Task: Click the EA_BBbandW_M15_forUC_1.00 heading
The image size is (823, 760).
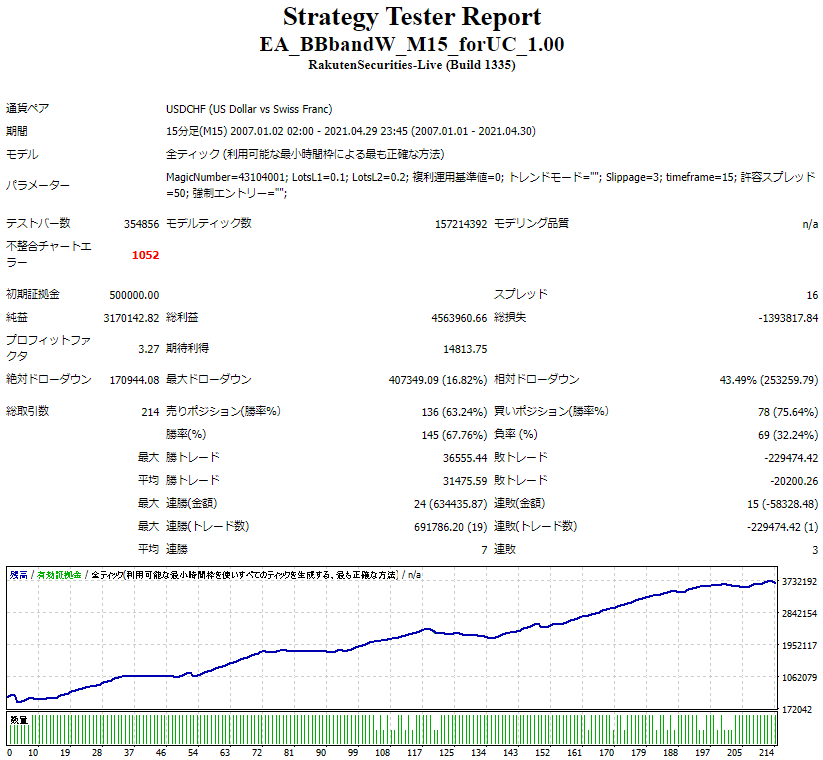Action: pyautogui.click(x=412, y=44)
